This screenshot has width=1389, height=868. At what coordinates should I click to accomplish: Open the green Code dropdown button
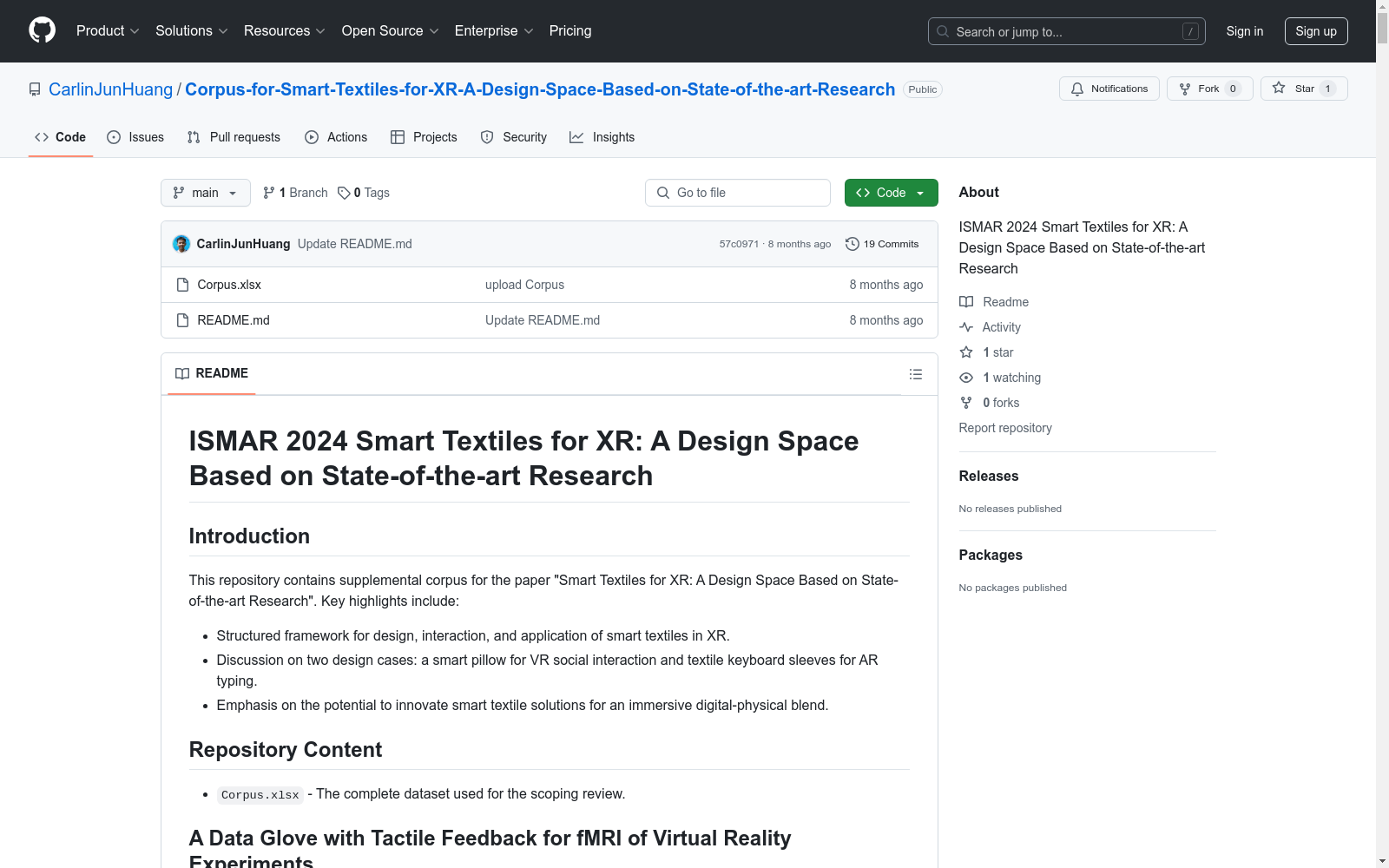pos(891,193)
